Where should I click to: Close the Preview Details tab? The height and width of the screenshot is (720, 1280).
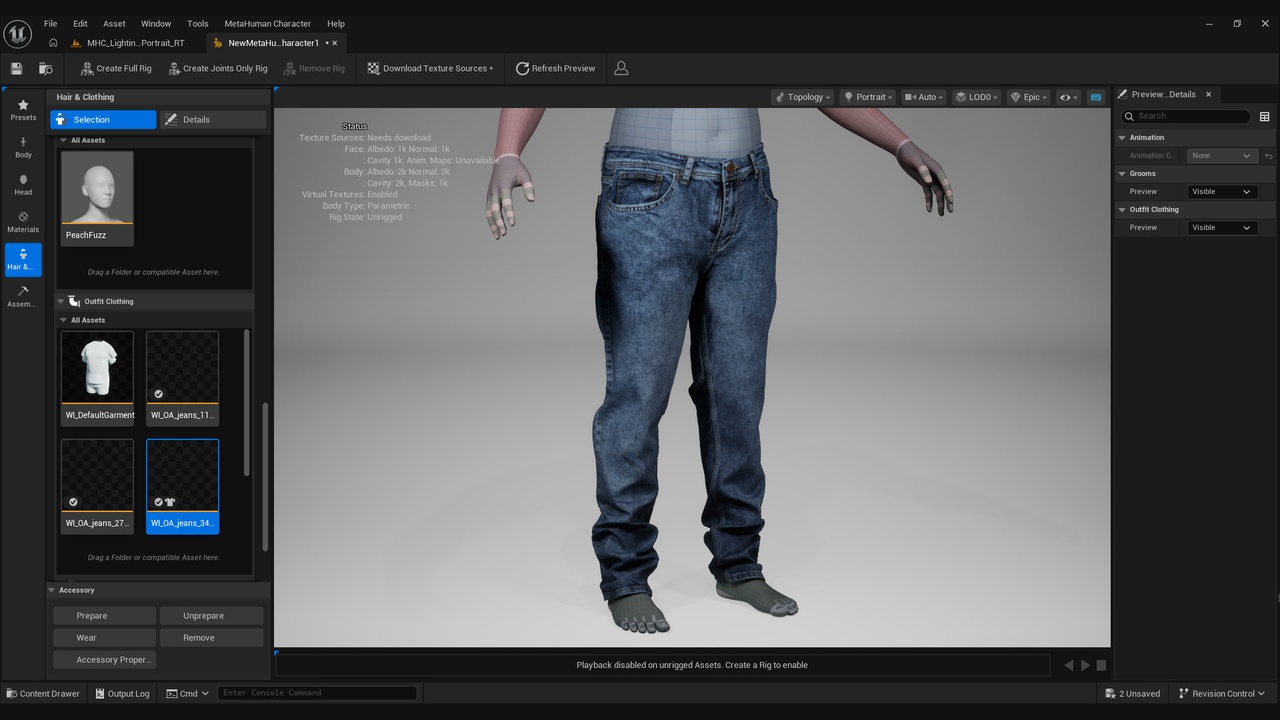click(1208, 94)
